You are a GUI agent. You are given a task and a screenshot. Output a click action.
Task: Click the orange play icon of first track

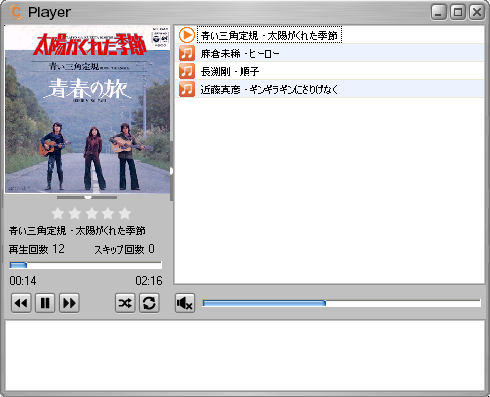187,35
